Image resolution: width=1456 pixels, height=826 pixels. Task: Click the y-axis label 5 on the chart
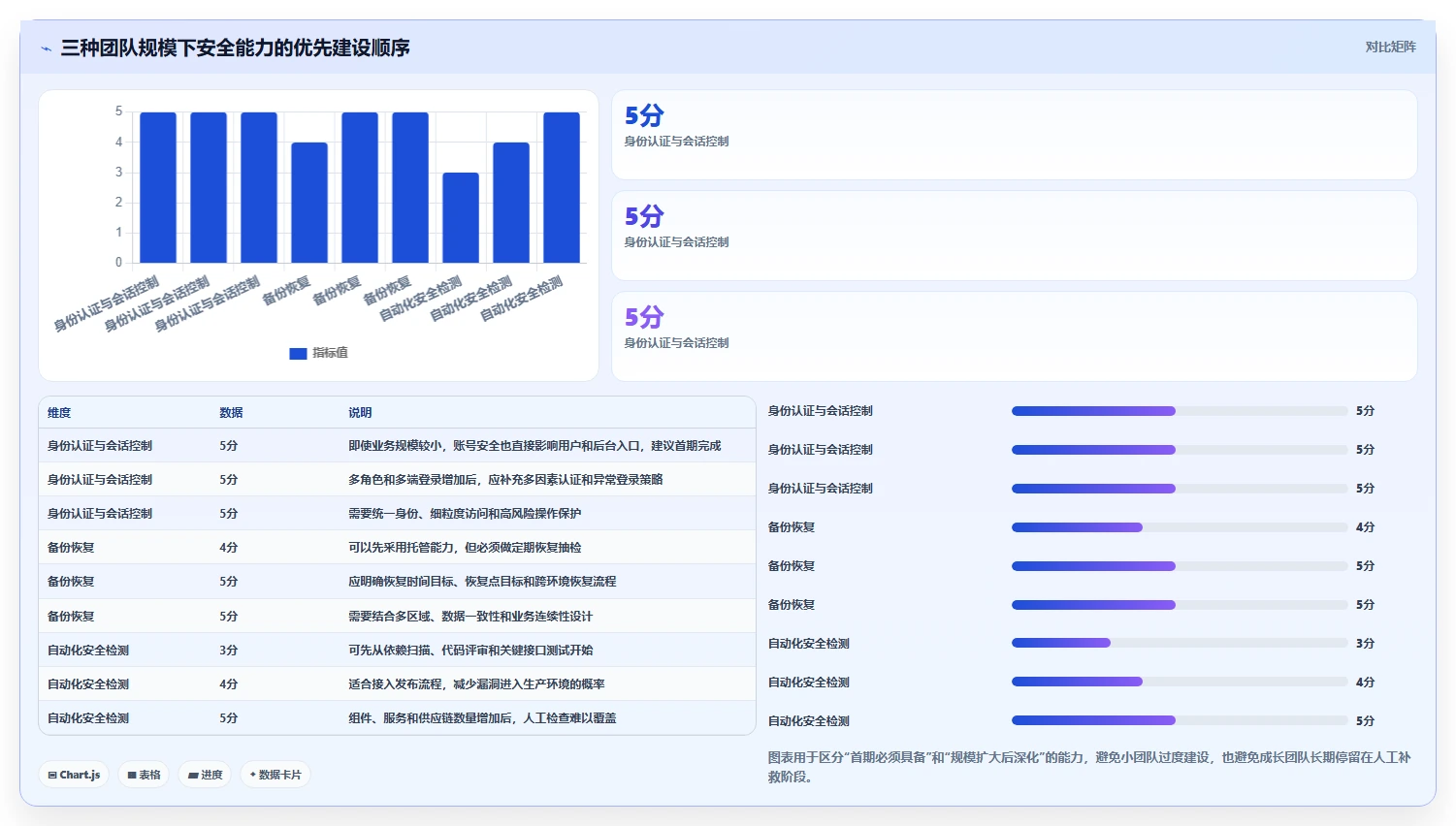(119, 111)
